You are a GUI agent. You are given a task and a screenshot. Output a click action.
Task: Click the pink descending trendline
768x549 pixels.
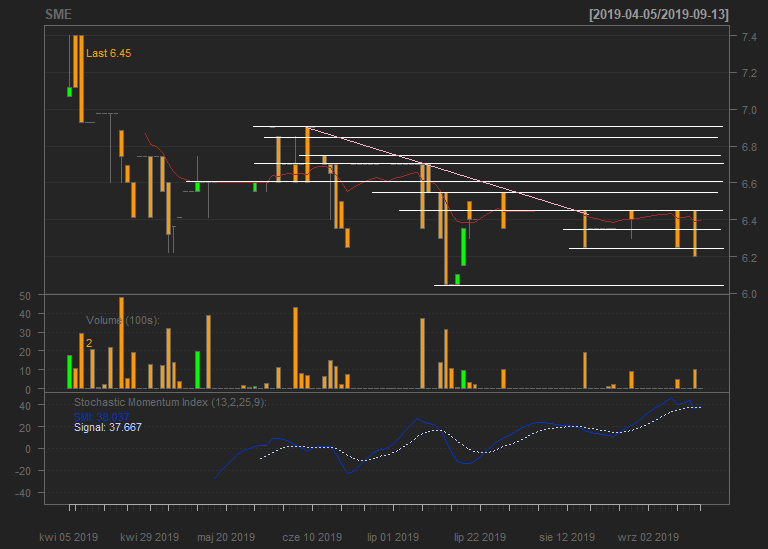[447, 170]
